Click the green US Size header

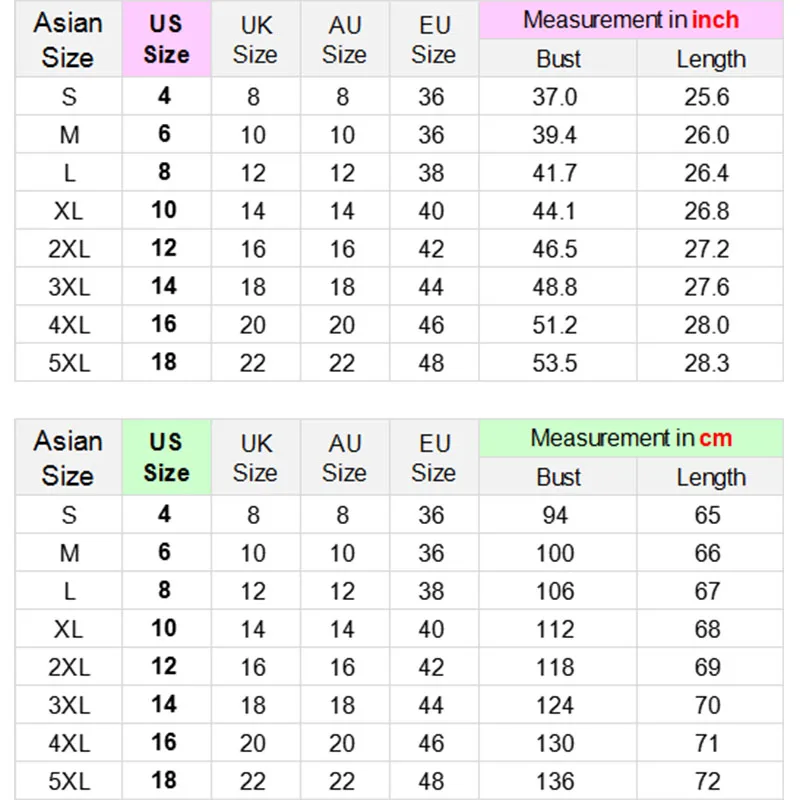[166, 458]
